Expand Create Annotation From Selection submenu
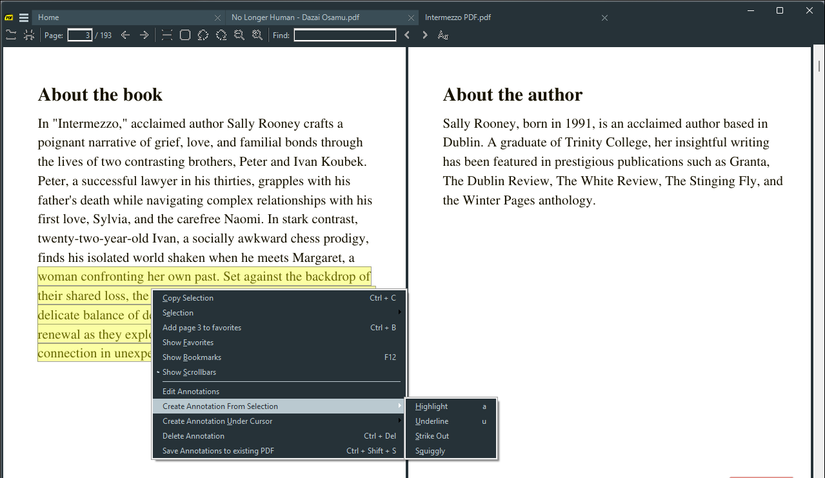The height and width of the screenshot is (478, 825). pos(279,406)
